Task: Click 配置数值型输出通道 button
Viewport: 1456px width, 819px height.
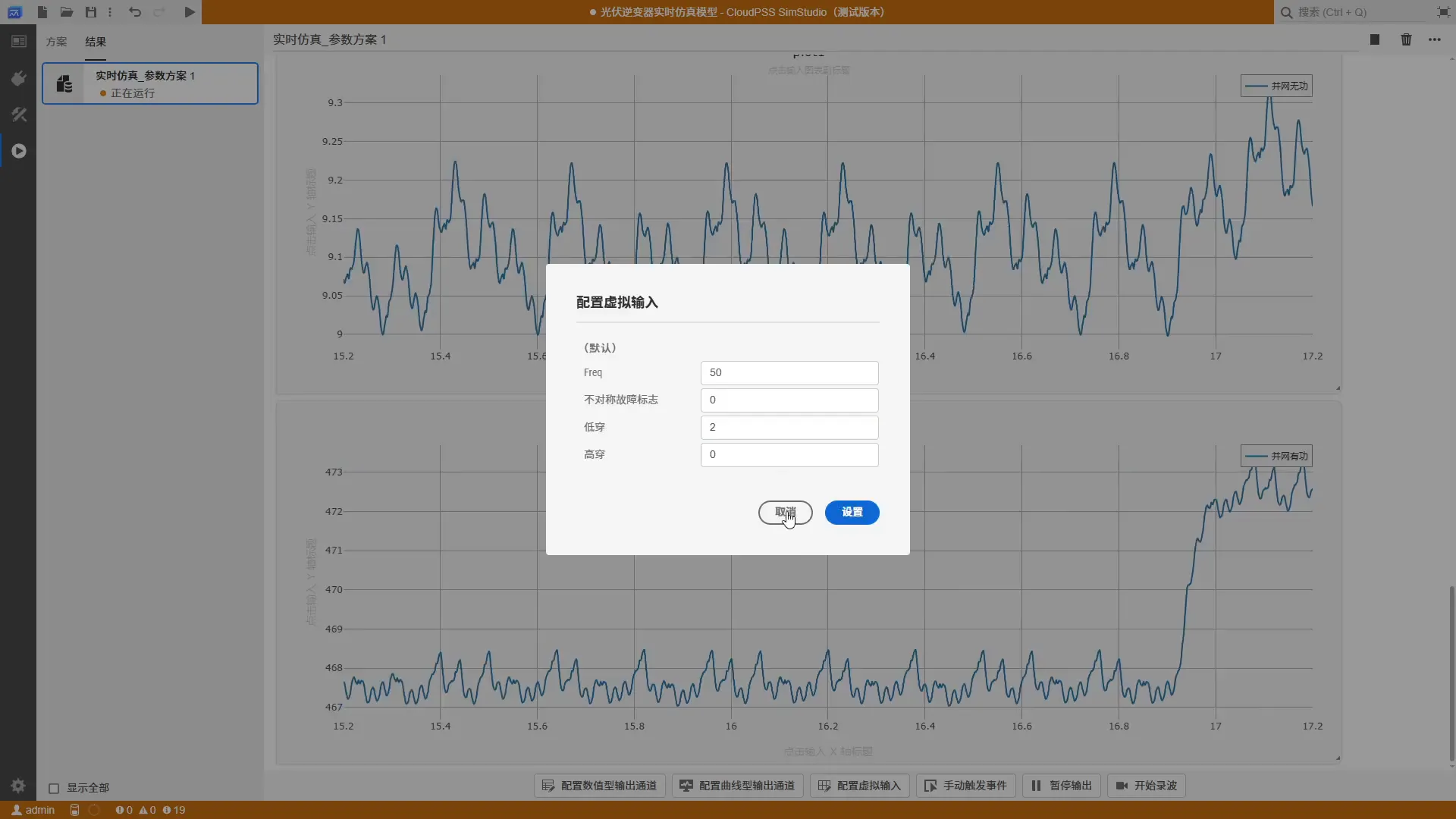Action: click(600, 786)
